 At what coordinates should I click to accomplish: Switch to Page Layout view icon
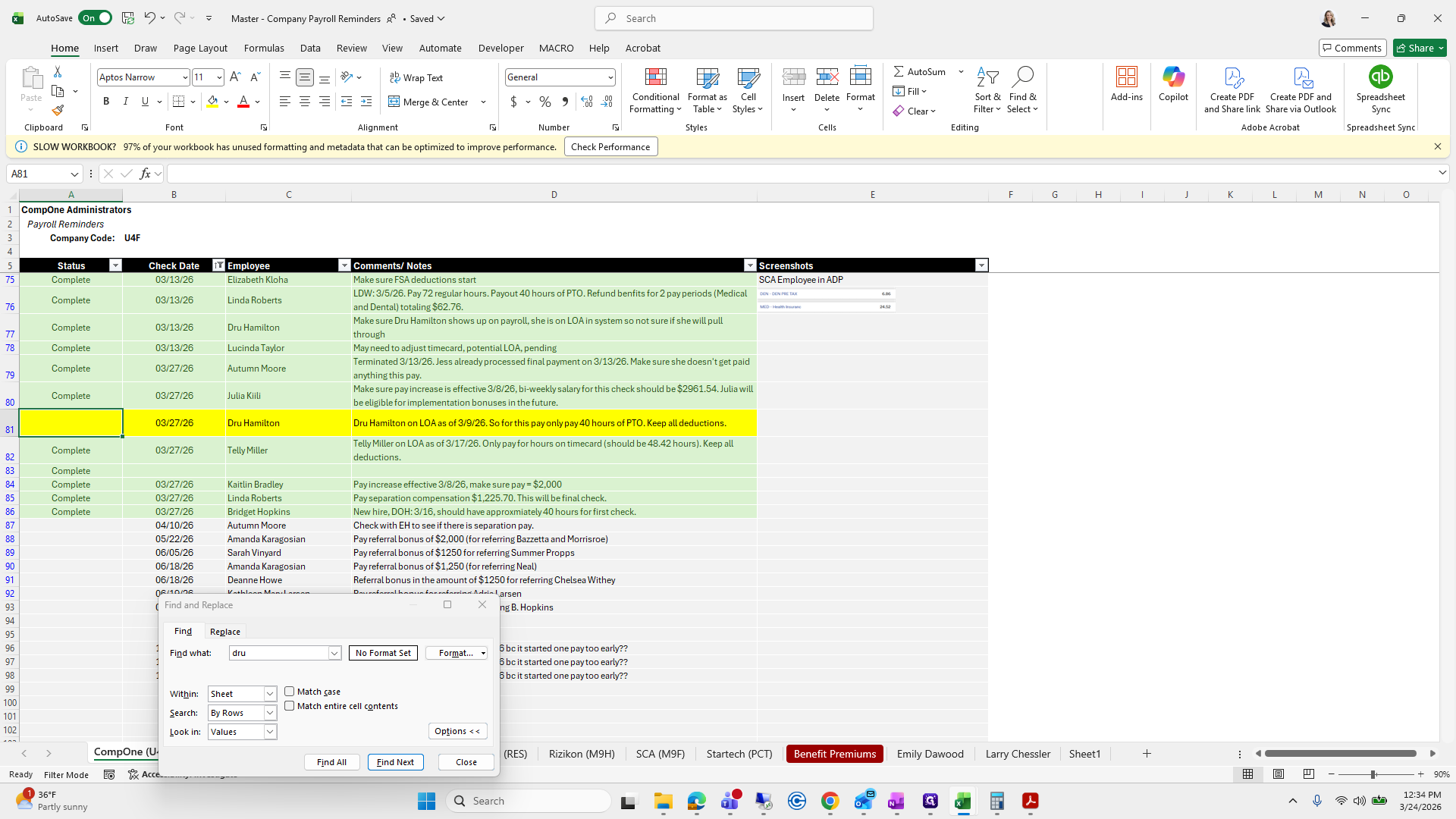coord(1279,774)
